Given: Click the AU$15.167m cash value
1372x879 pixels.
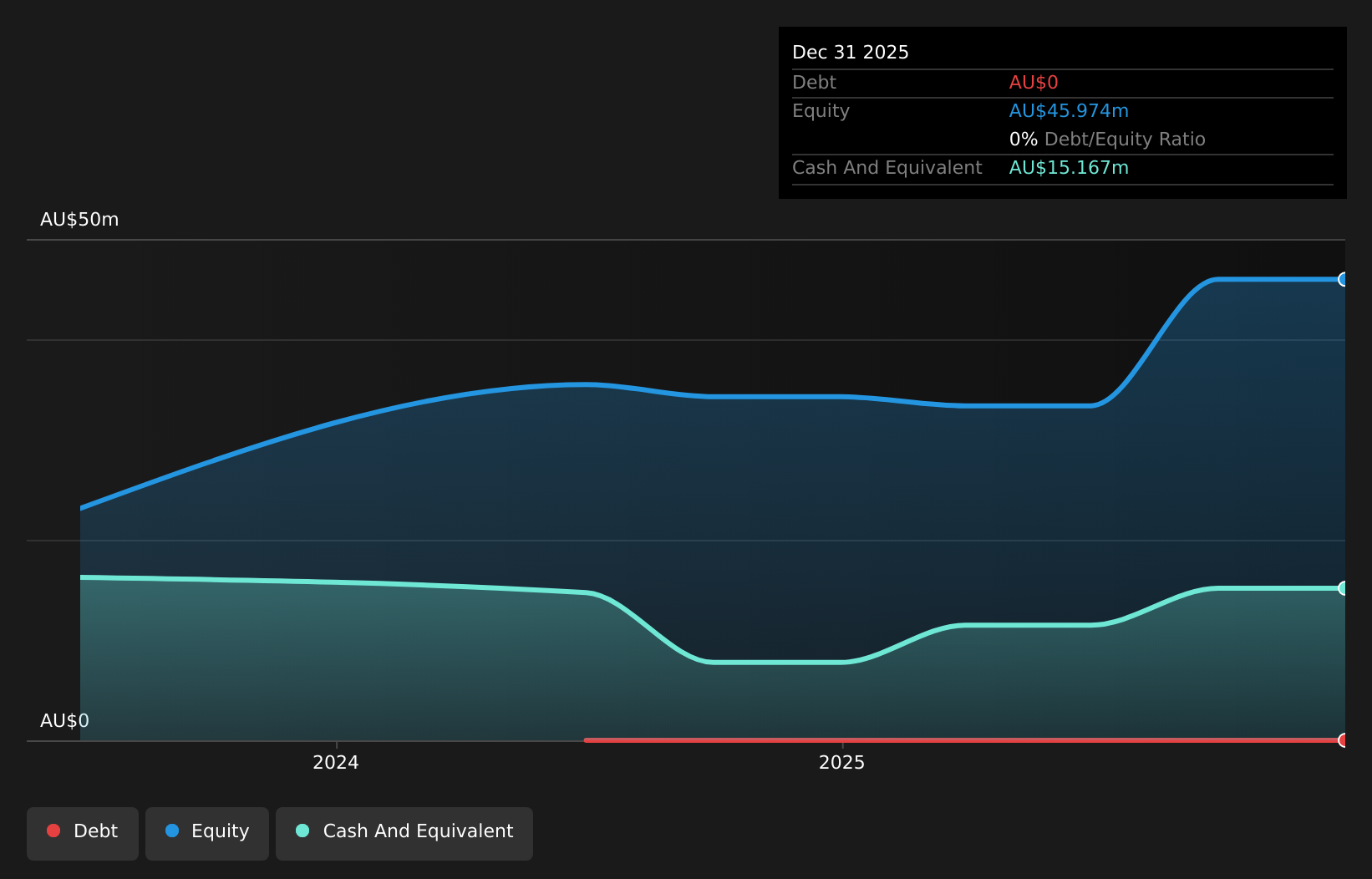Looking at the screenshot, I should 1069,168.
